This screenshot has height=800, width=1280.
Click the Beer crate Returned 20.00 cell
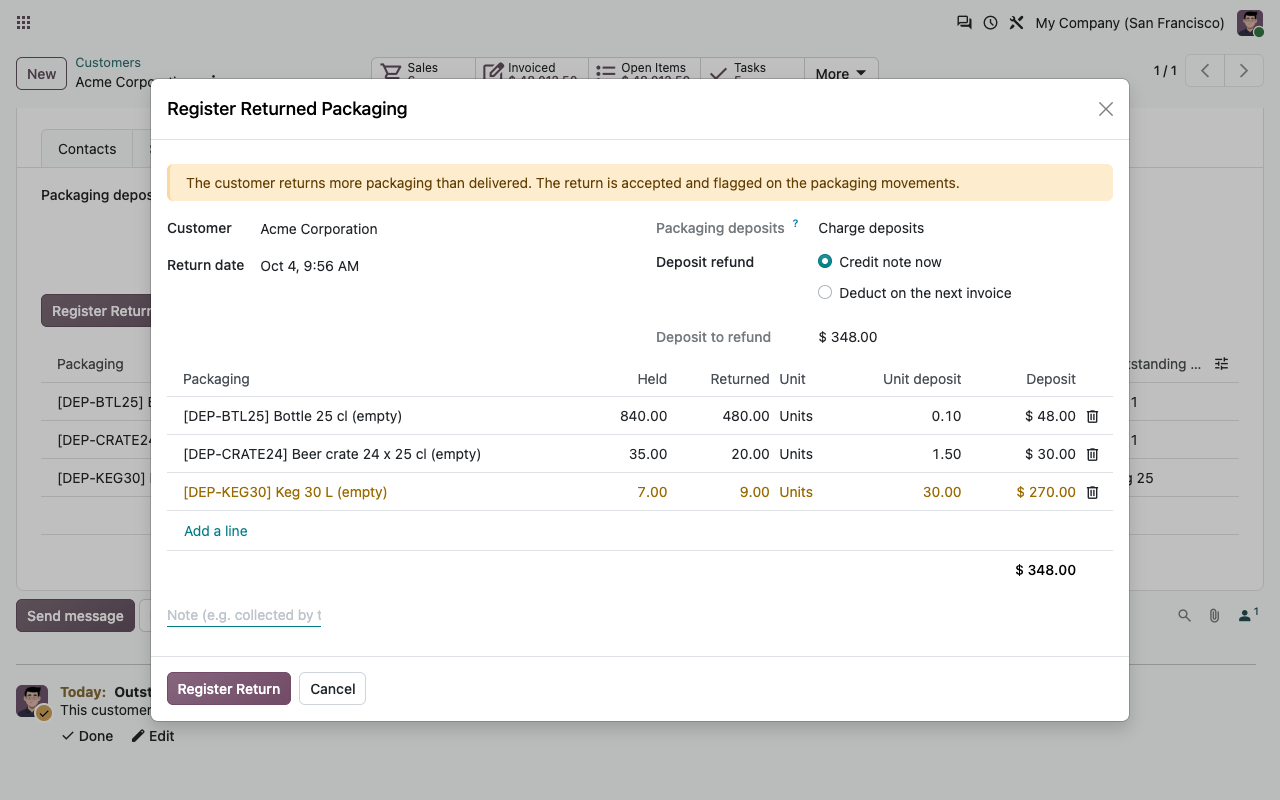[x=750, y=454]
